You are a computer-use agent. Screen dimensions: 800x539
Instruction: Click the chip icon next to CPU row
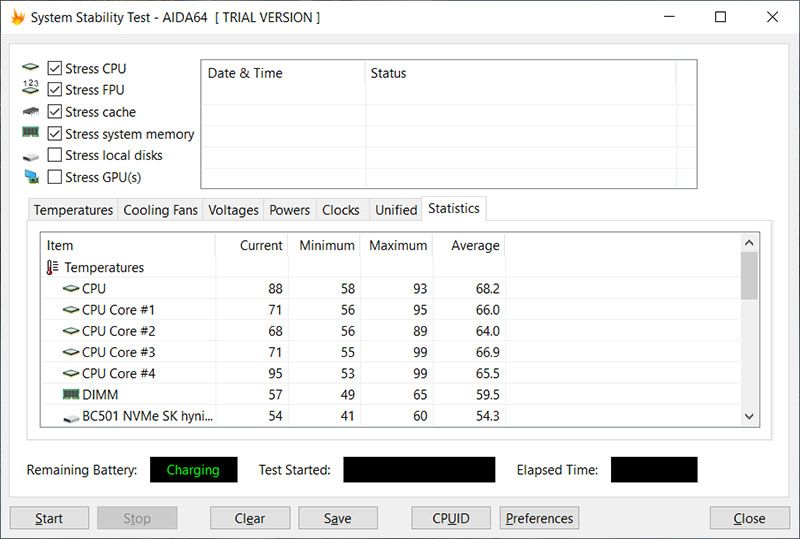(70, 288)
